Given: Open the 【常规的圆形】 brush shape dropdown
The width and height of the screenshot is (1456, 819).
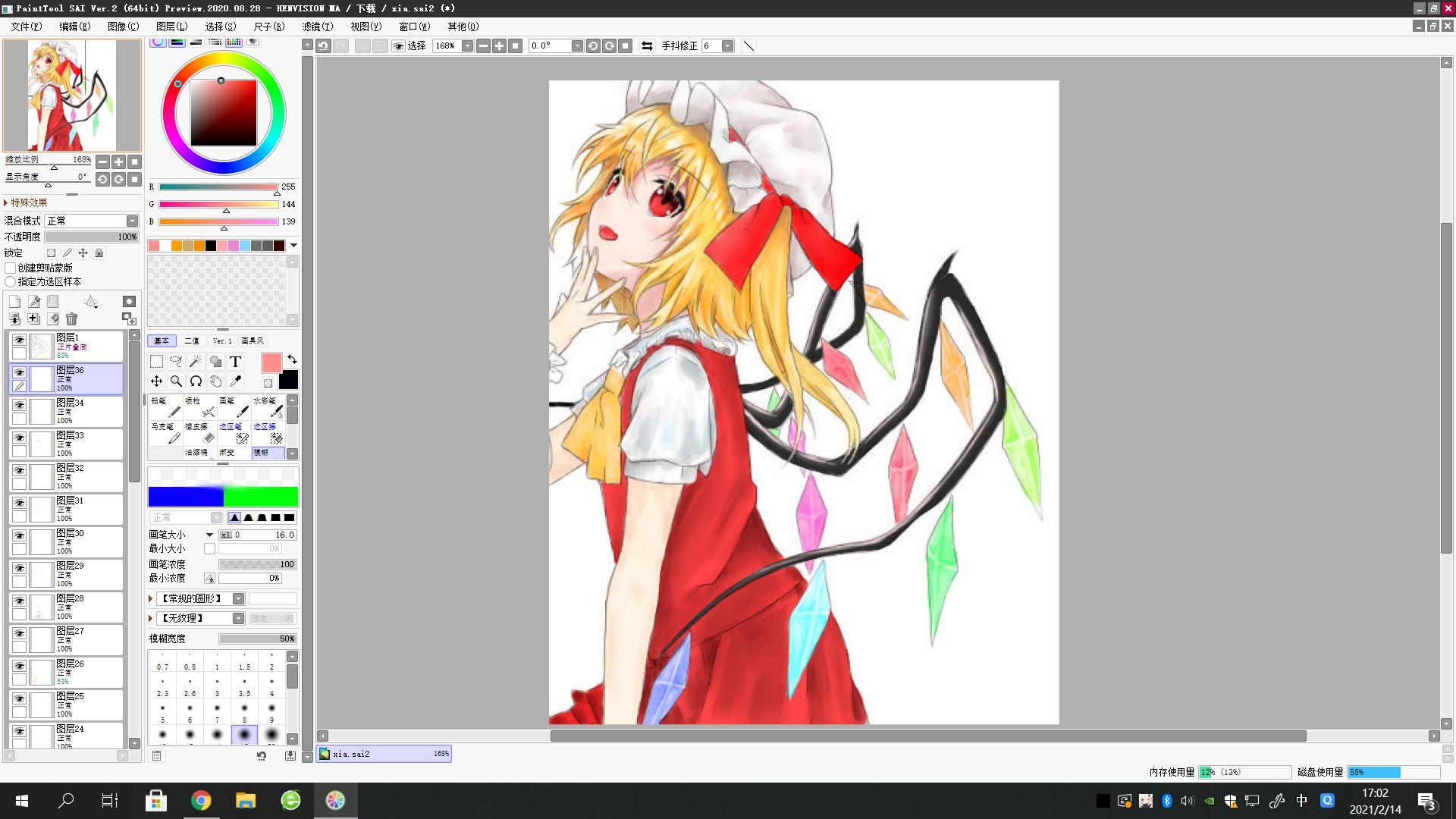Looking at the screenshot, I should tap(238, 599).
